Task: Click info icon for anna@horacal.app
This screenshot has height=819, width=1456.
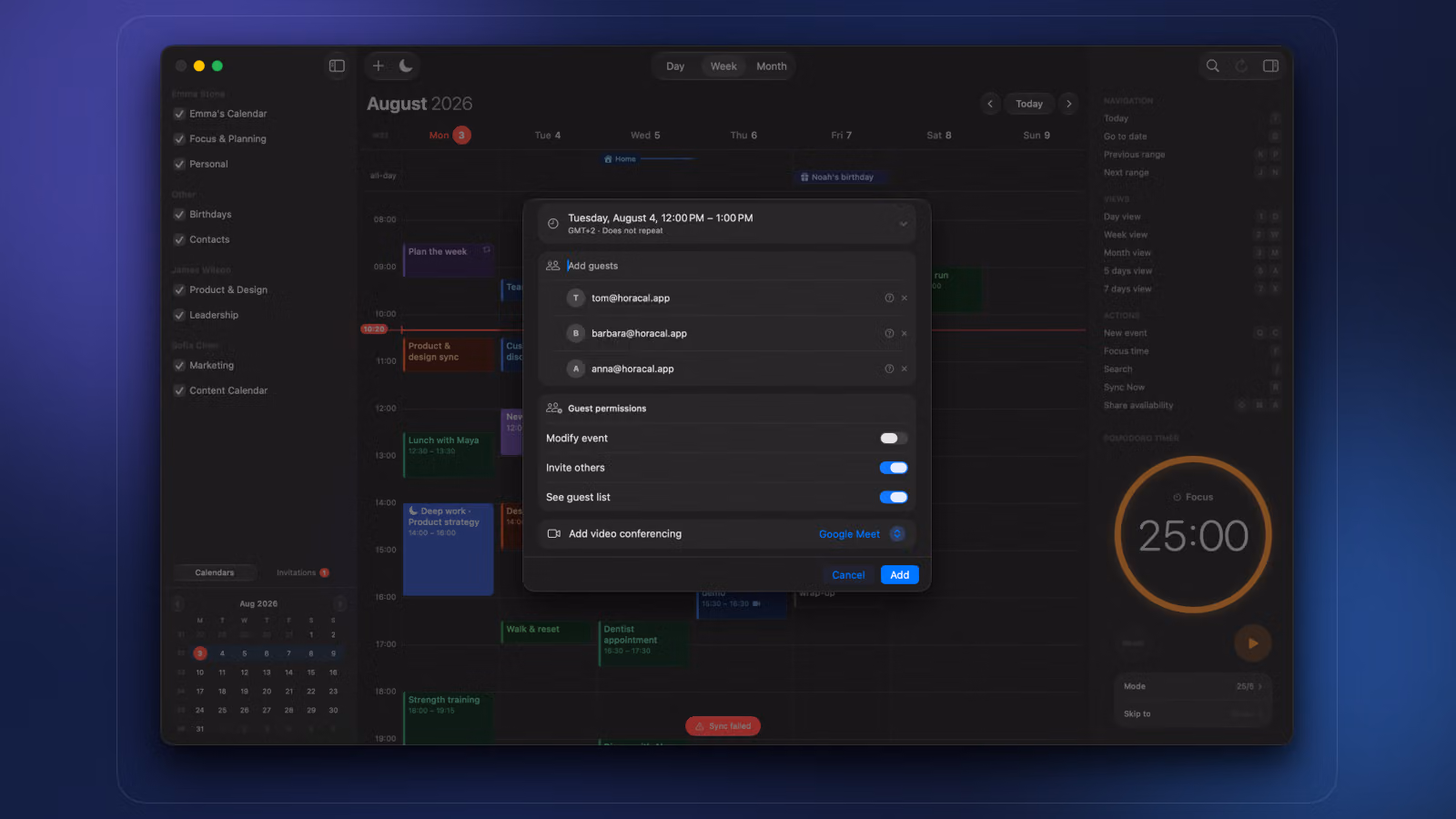Action: click(x=889, y=369)
